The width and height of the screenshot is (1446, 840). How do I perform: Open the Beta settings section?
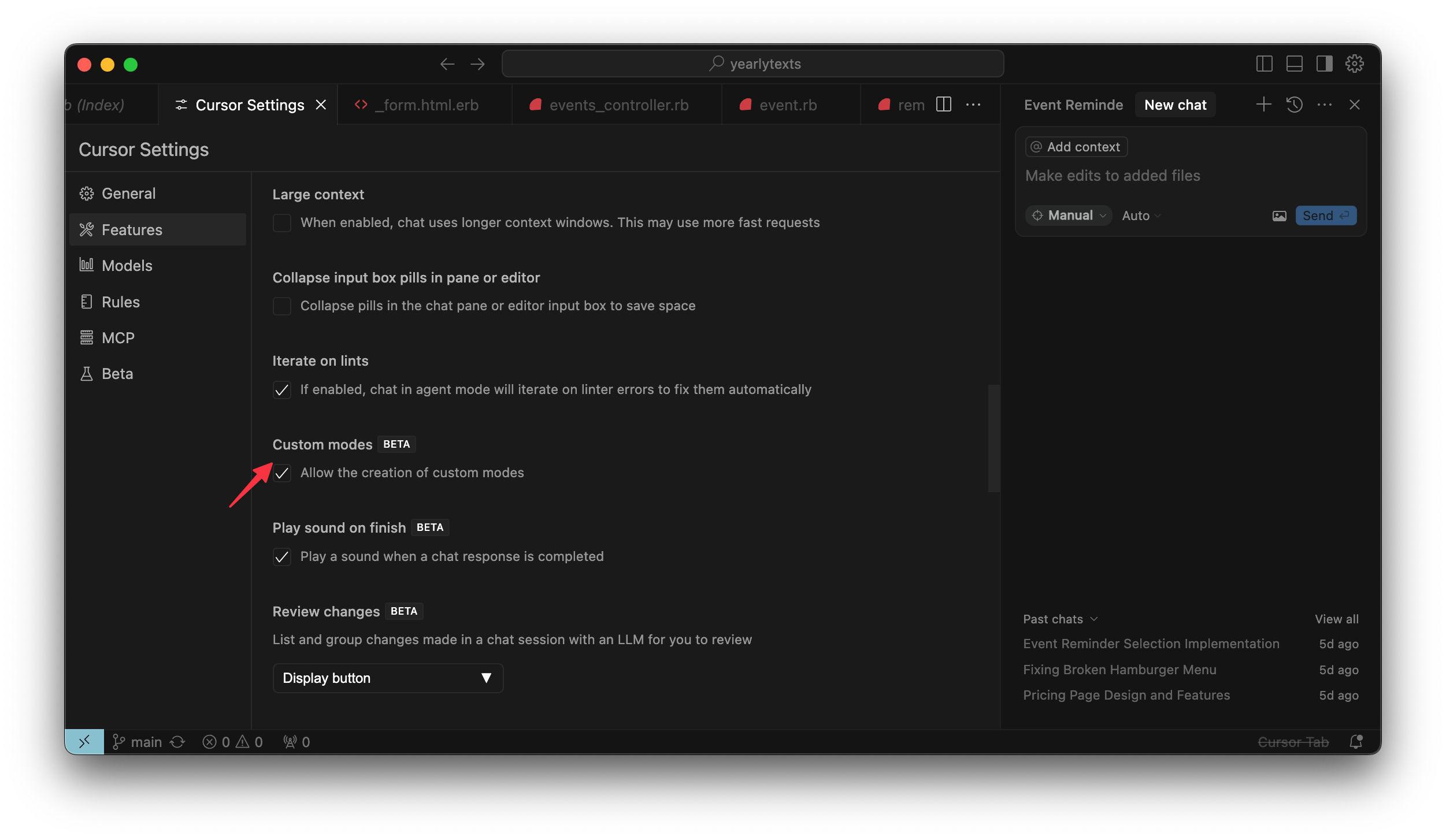coord(158,374)
